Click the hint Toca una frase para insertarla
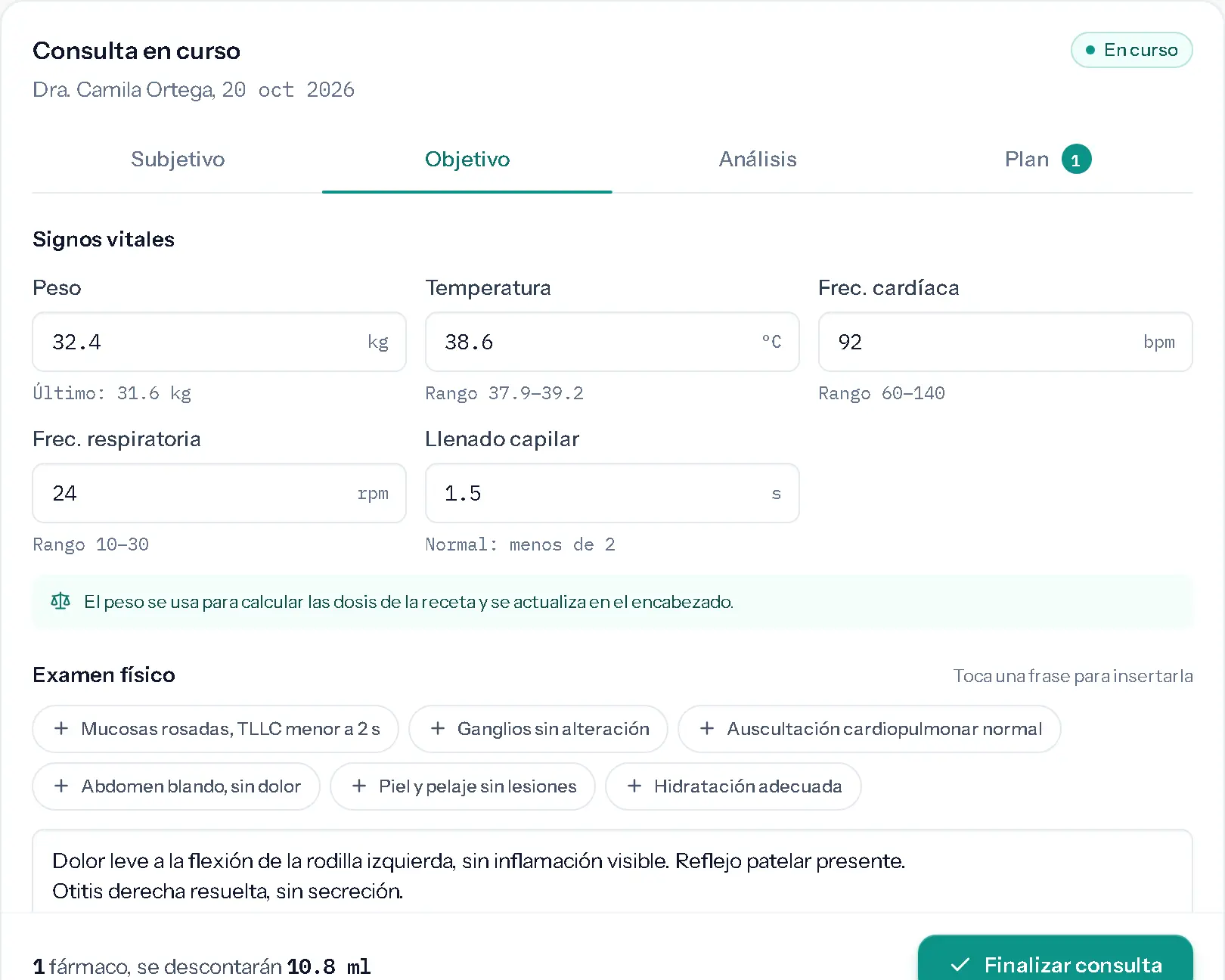Screen dimensions: 1225x980 1073,676
